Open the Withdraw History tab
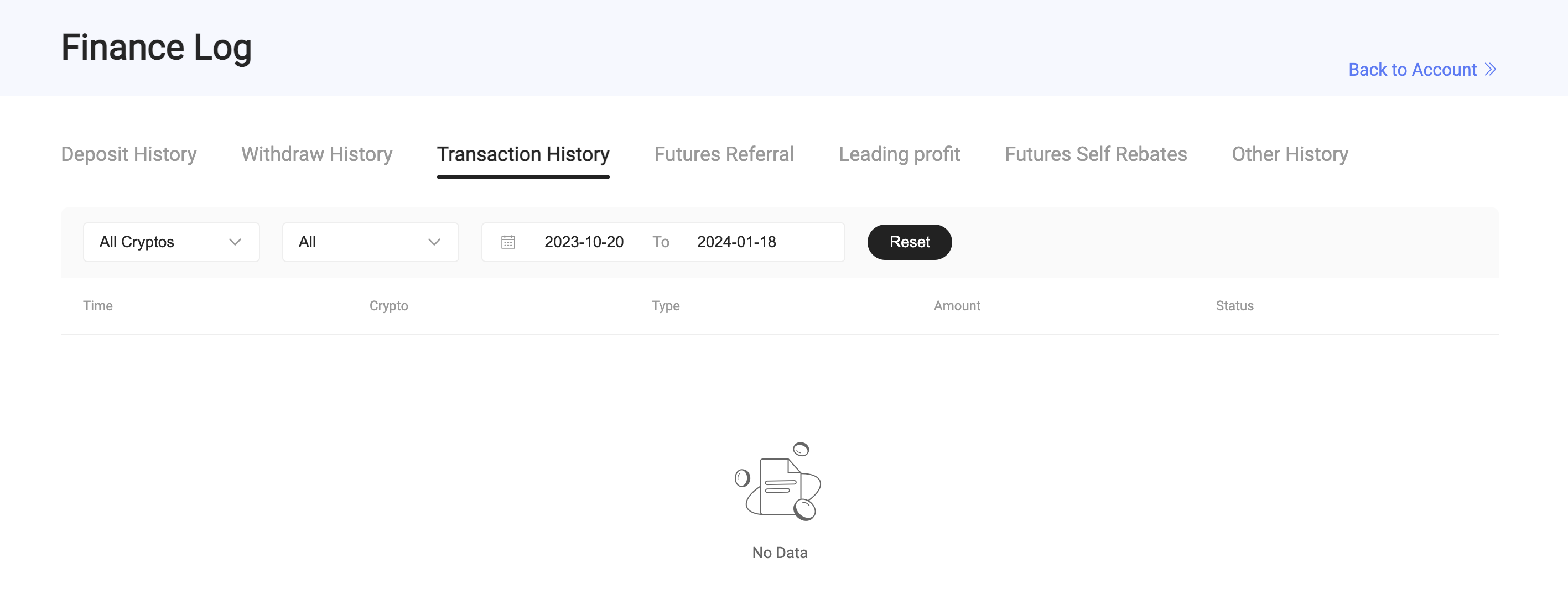1568x594 pixels. (x=316, y=154)
